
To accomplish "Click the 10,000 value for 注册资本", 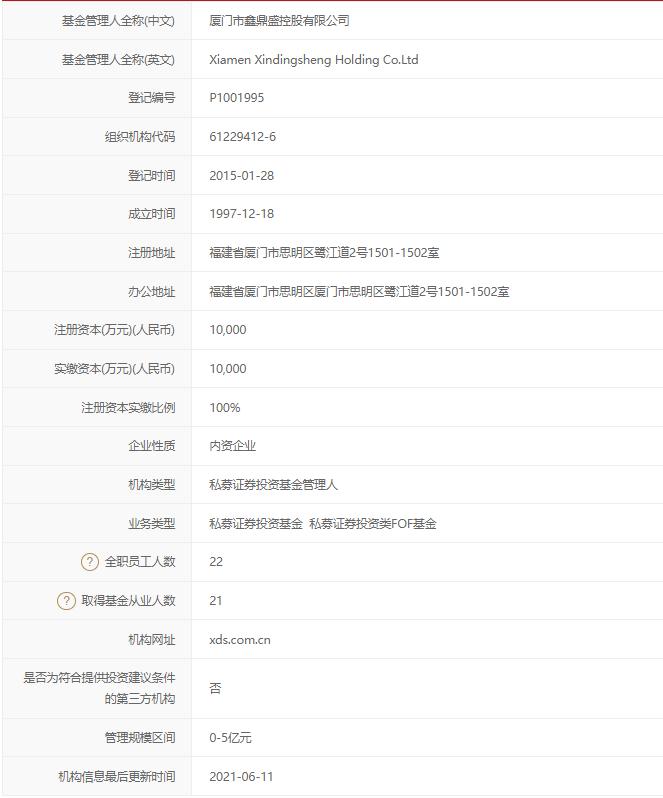I will pos(228,330).
